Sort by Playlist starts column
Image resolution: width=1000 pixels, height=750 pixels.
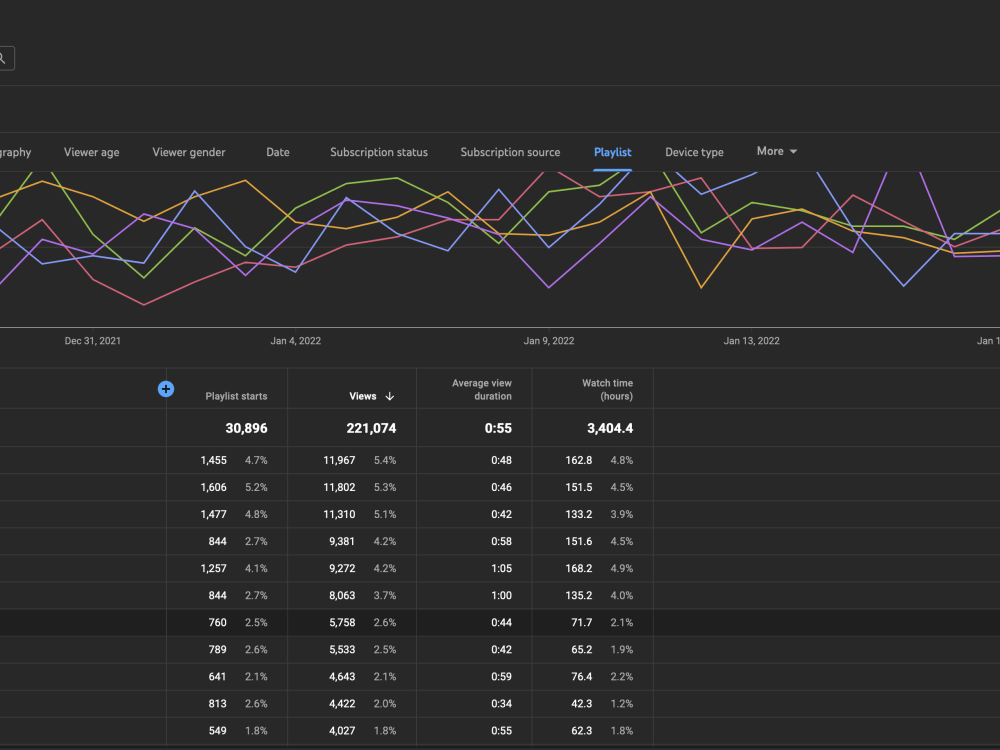pyautogui.click(x=236, y=396)
